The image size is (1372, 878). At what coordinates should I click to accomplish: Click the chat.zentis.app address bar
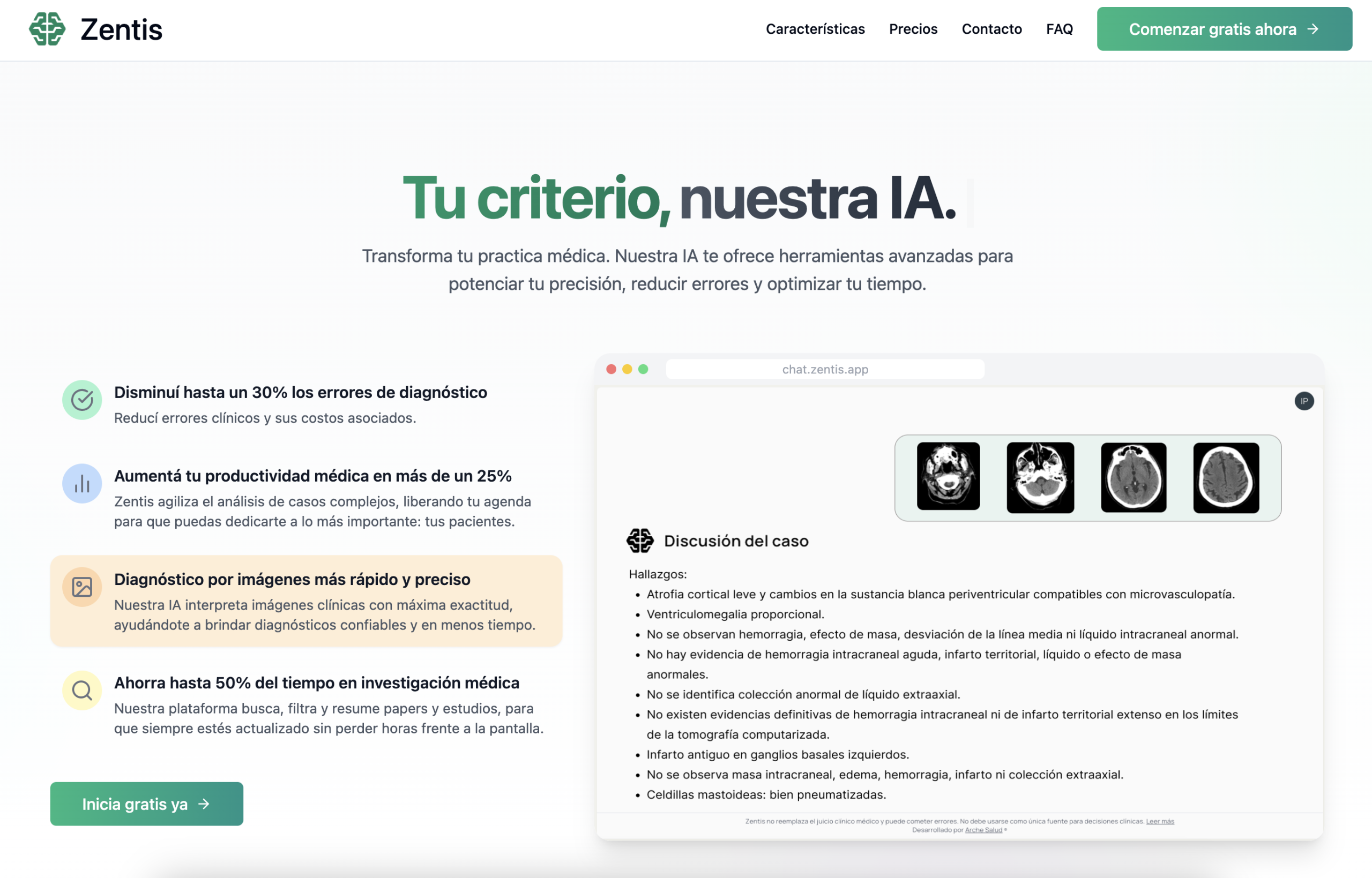click(x=825, y=370)
